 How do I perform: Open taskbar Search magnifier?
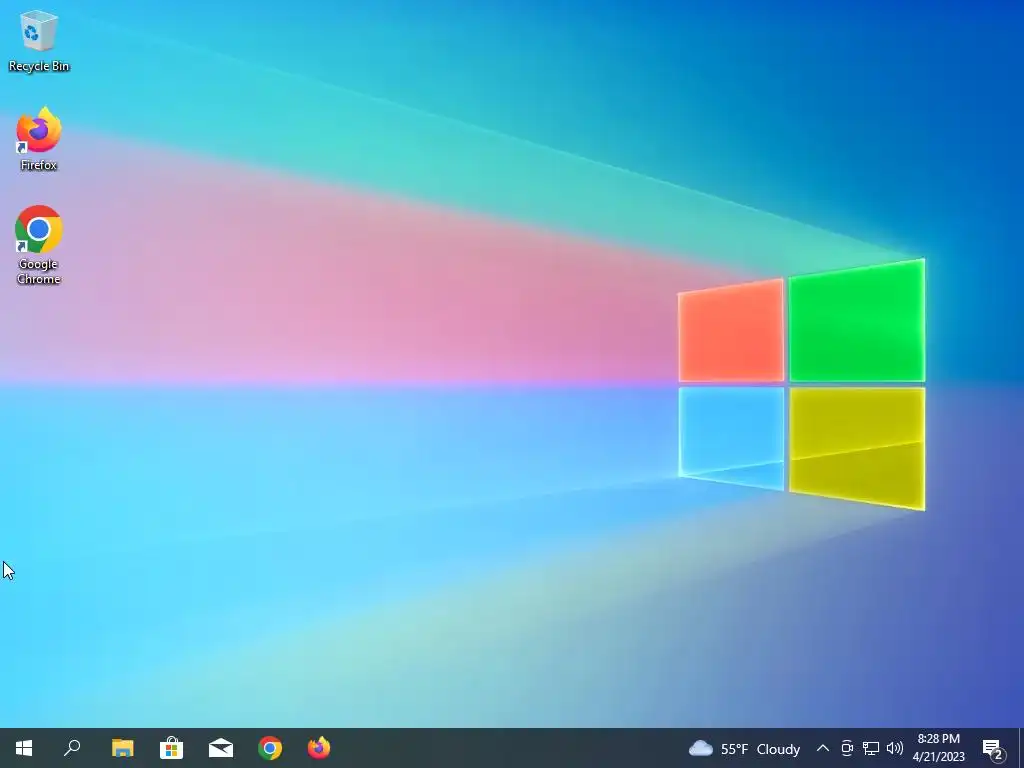coord(72,748)
